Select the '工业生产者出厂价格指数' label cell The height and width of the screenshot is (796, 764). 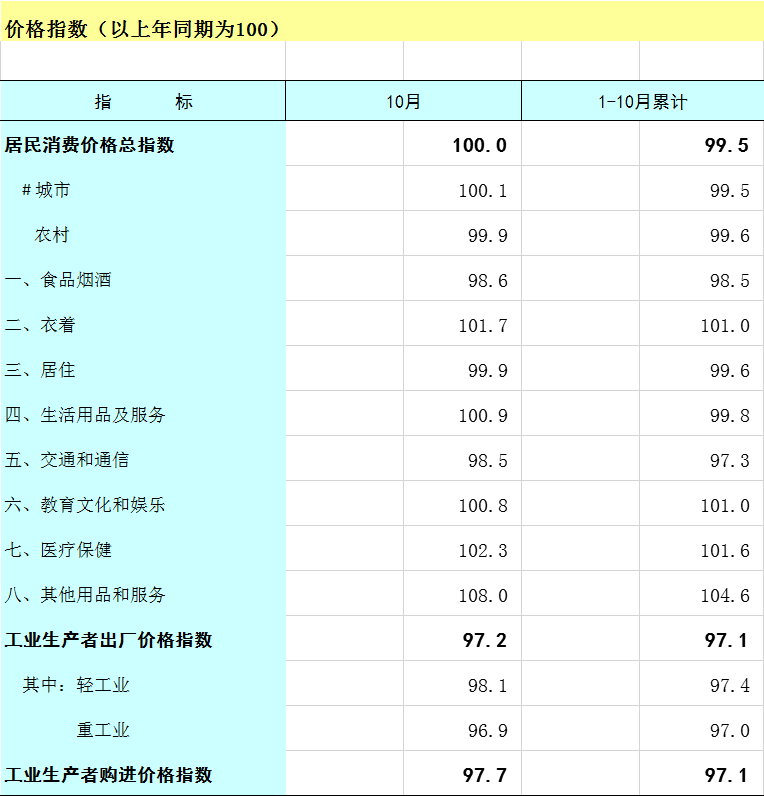pos(109,640)
